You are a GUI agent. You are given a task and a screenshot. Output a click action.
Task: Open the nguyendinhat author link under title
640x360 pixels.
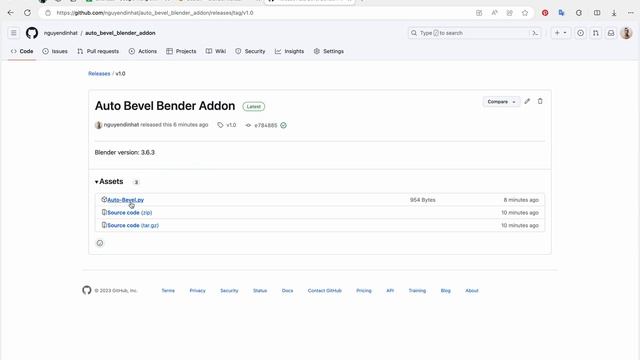pyautogui.click(x=121, y=125)
